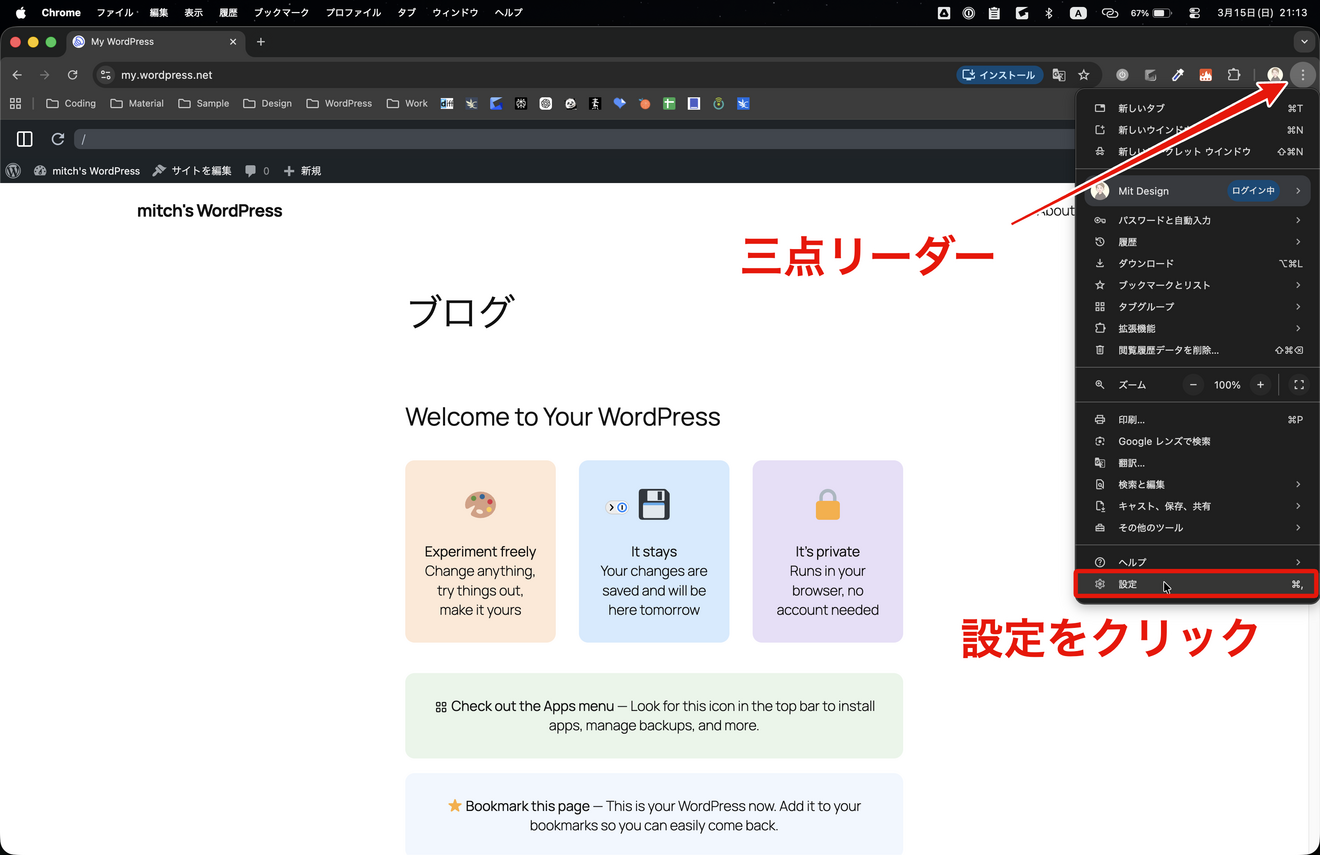
Task: Select Google レンズで検索 menu item
Action: pos(1197,441)
